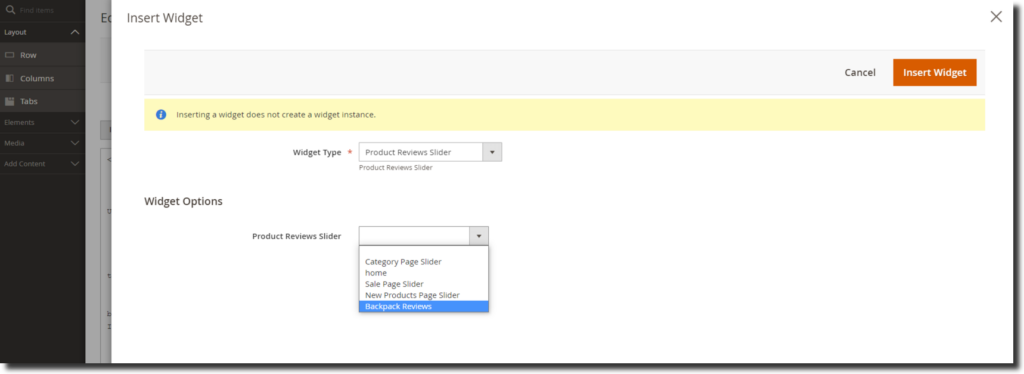This screenshot has height=374, width=1024.
Task: Click the search magnifier icon in sidebar
Action: [10, 10]
